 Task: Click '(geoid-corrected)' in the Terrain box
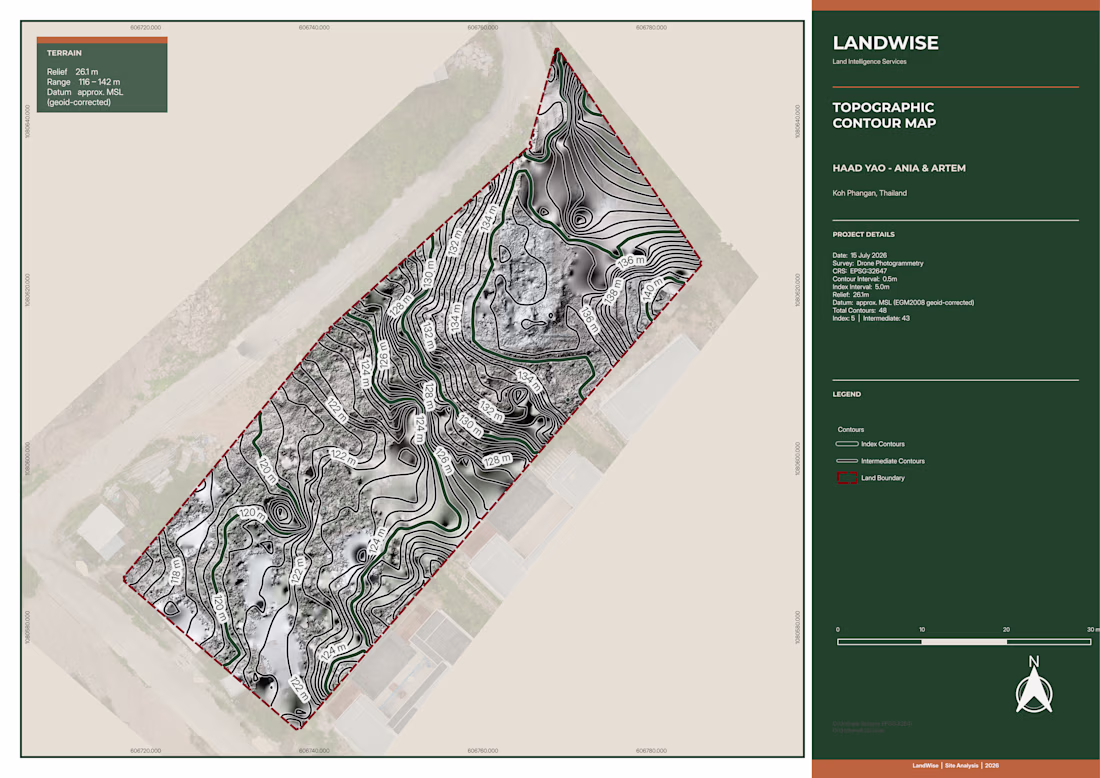[x=79, y=102]
